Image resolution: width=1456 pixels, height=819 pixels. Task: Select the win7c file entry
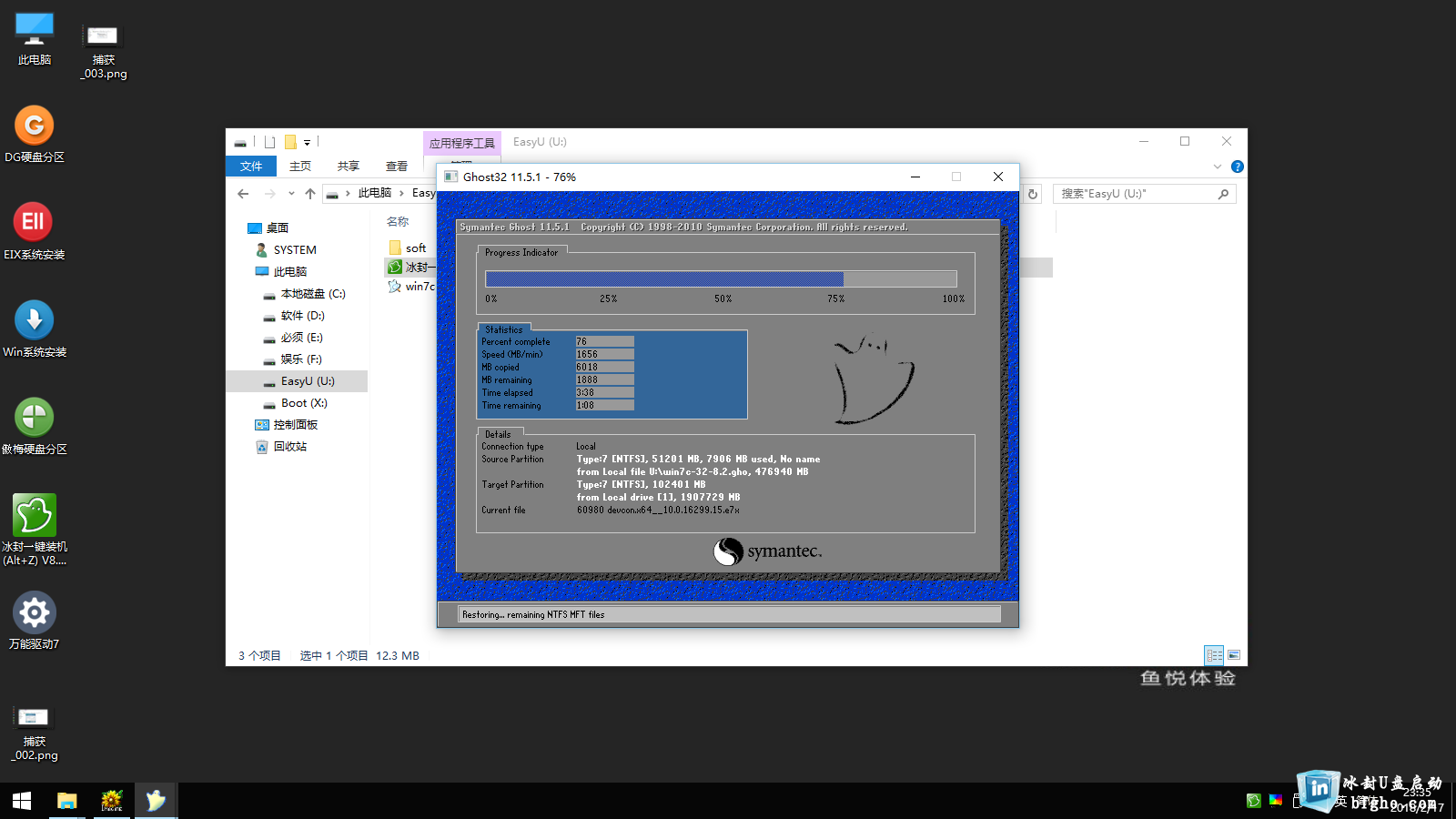(411, 287)
